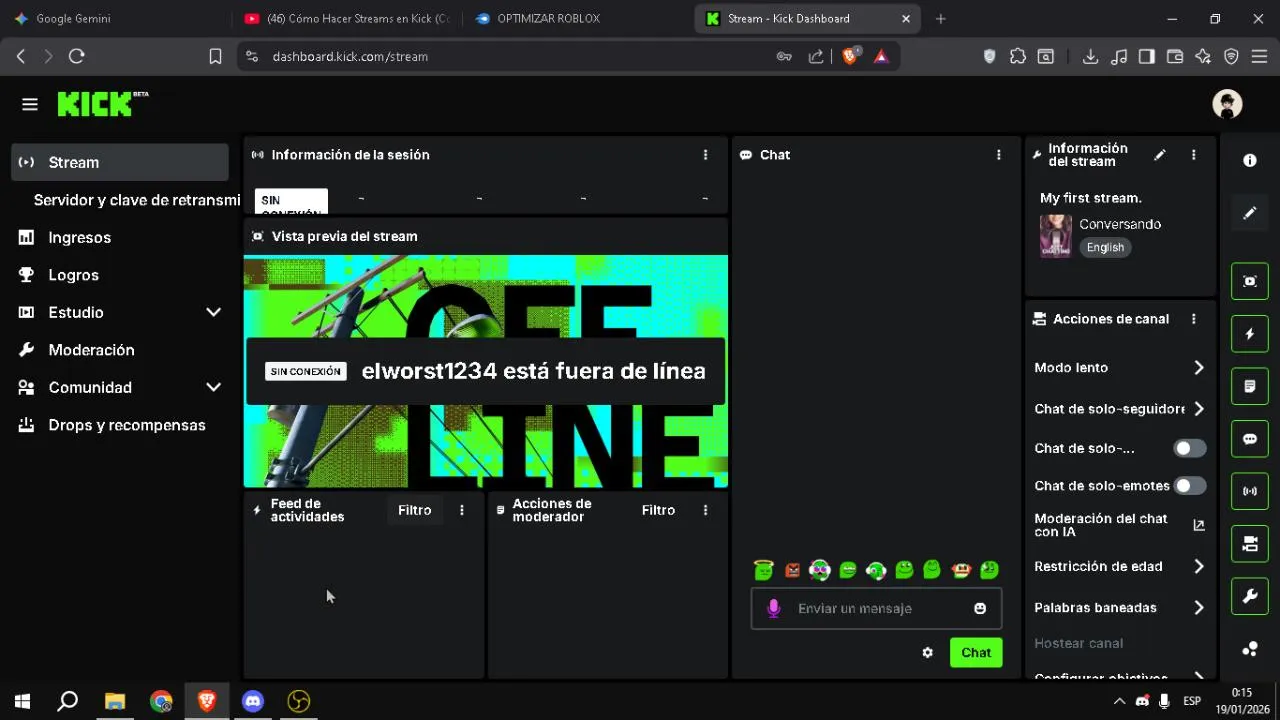Open Discord from taskbar
This screenshot has width=1280, height=720.
[x=253, y=702]
